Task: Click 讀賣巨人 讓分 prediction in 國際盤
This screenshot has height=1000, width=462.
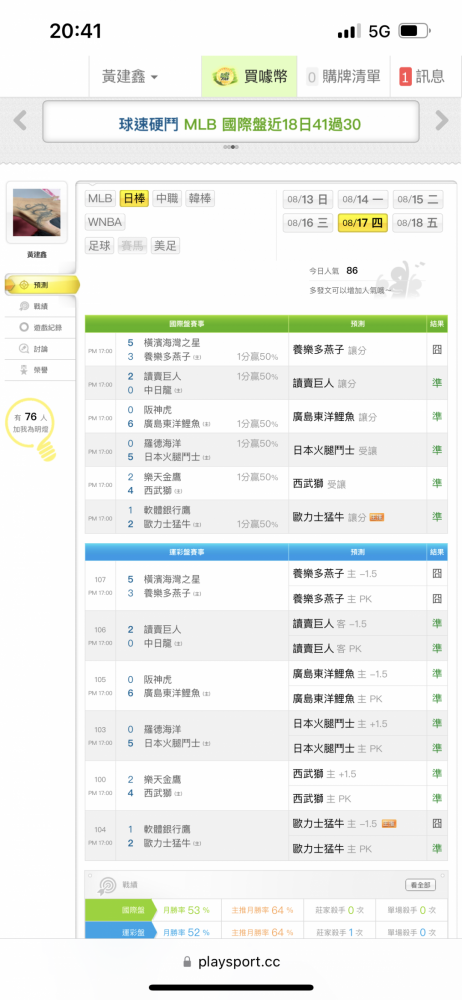Action: pos(324,383)
